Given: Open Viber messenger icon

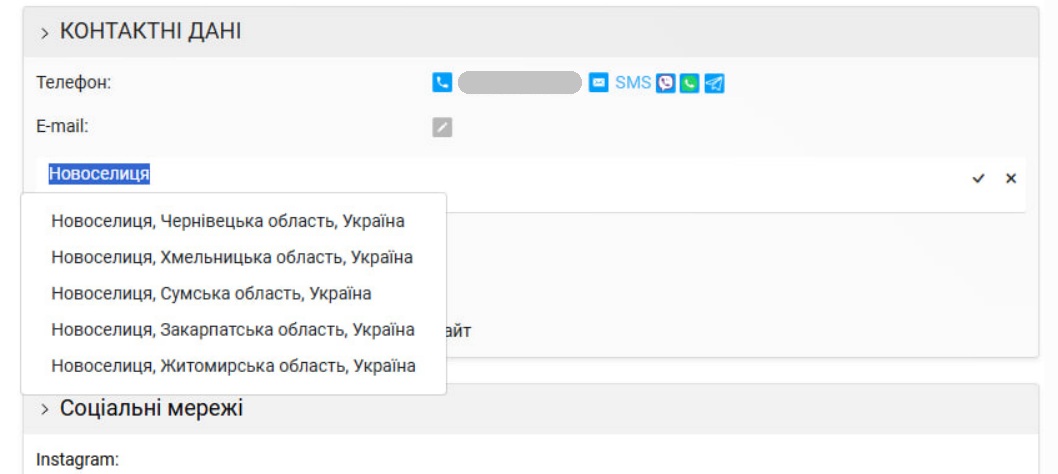Looking at the screenshot, I should coord(666,83).
